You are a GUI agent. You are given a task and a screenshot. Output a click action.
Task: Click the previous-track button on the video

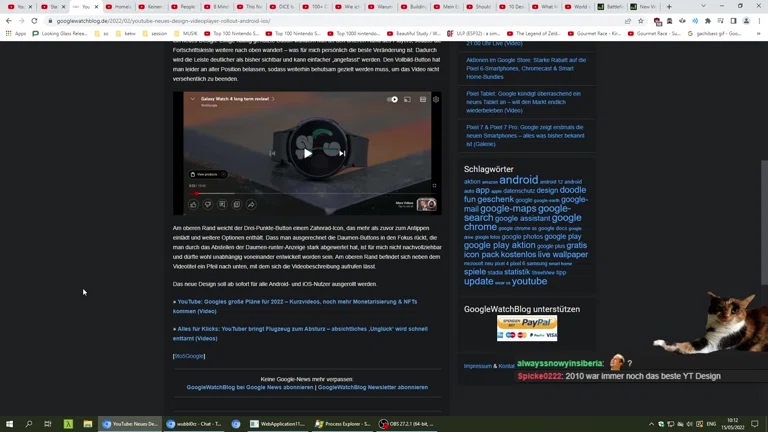[273, 153]
